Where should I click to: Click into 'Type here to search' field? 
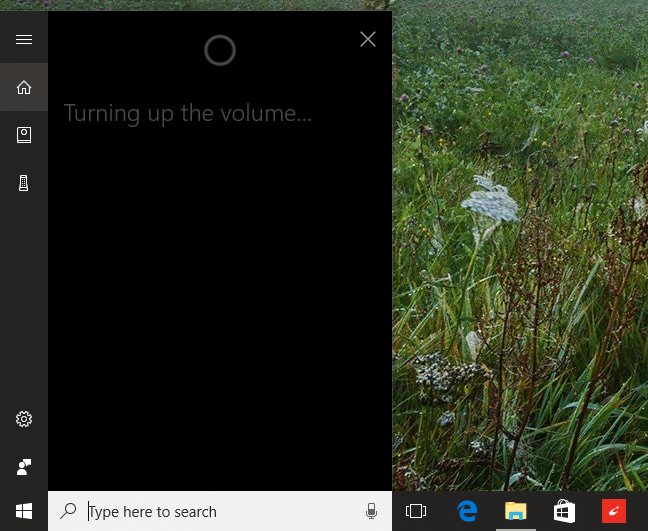[x=220, y=511]
